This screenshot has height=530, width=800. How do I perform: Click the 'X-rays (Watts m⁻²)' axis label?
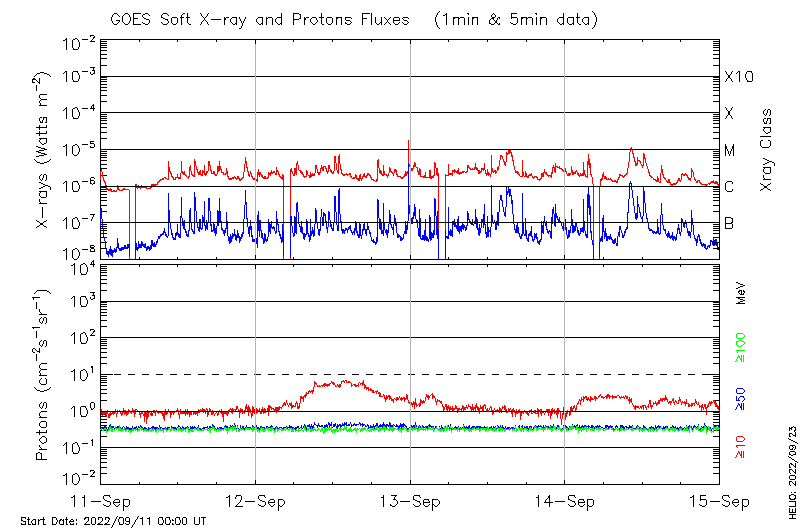click(x=43, y=149)
